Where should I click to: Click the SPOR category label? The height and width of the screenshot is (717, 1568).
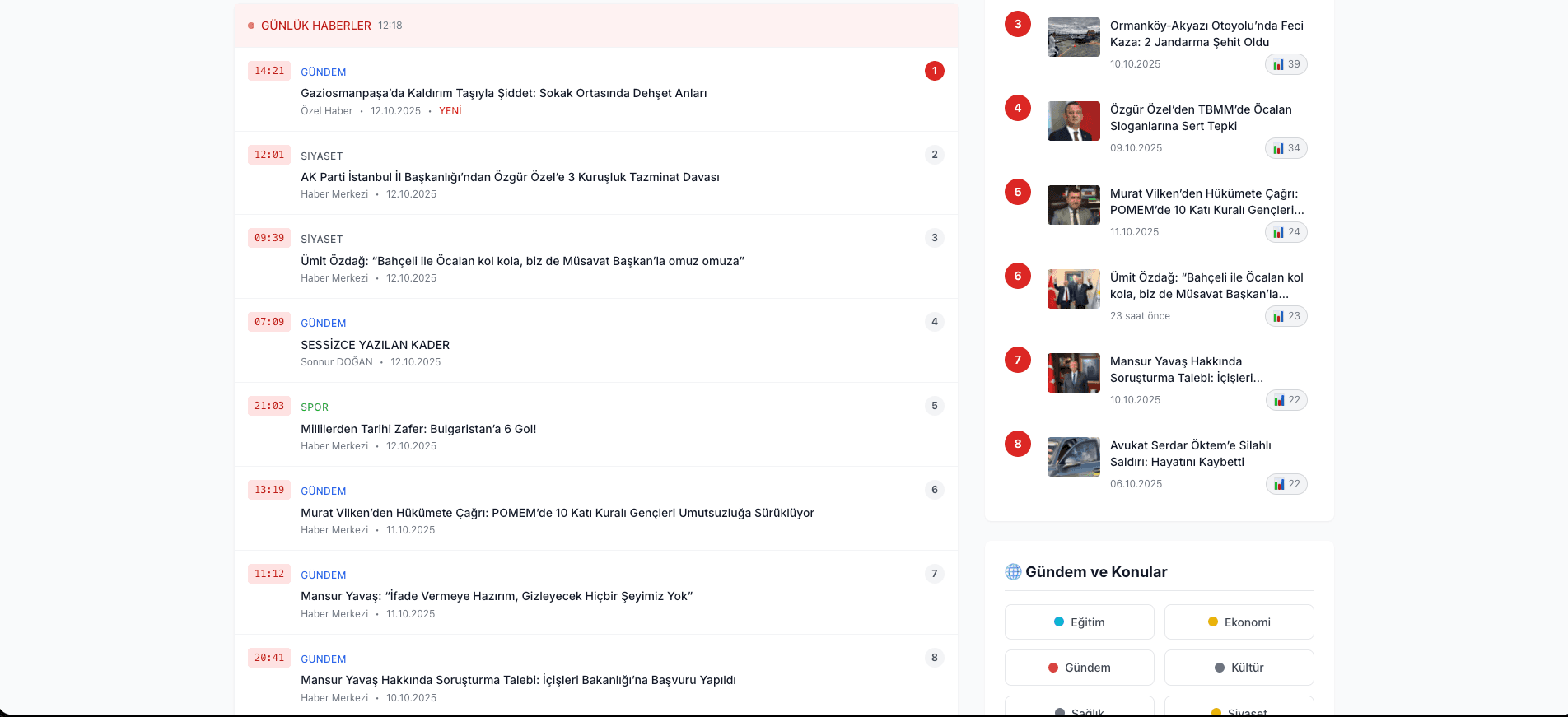pyautogui.click(x=315, y=407)
